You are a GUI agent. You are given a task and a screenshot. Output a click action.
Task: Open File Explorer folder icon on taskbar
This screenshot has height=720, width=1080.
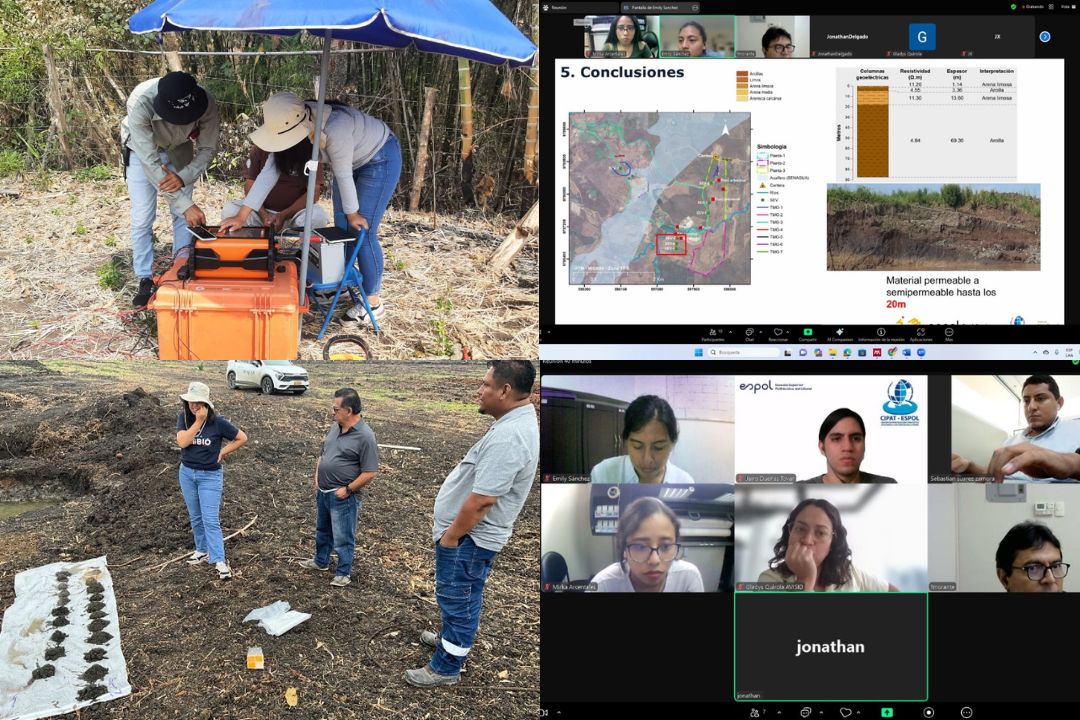(832, 353)
